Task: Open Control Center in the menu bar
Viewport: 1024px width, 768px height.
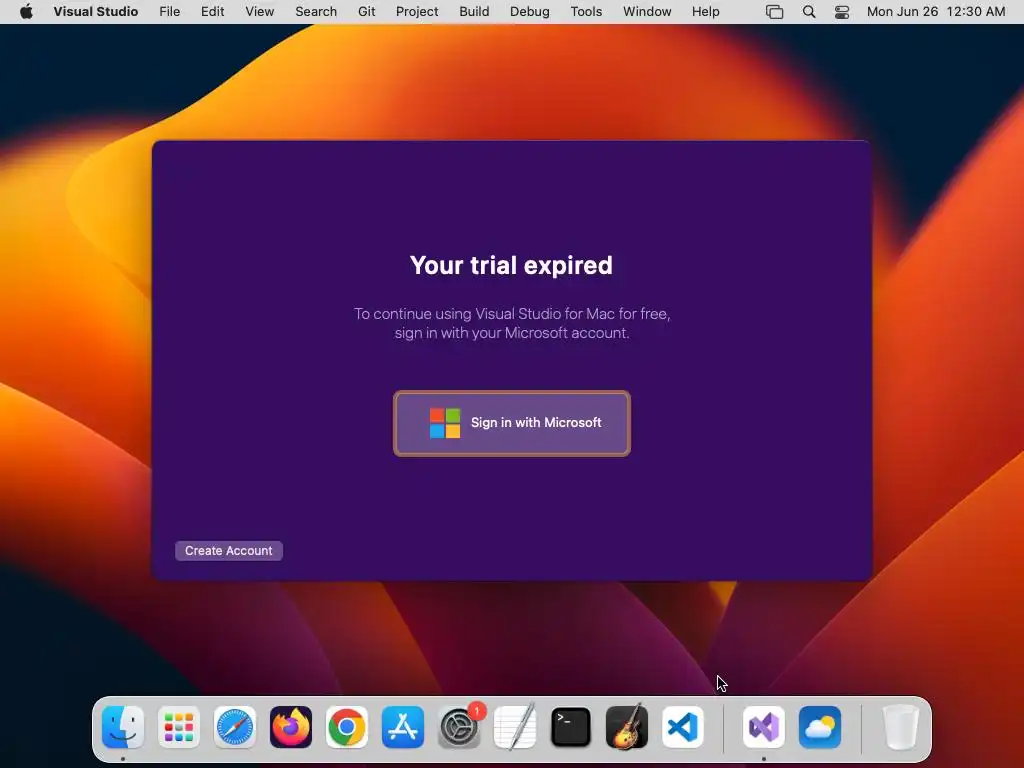Action: pyautogui.click(x=842, y=12)
